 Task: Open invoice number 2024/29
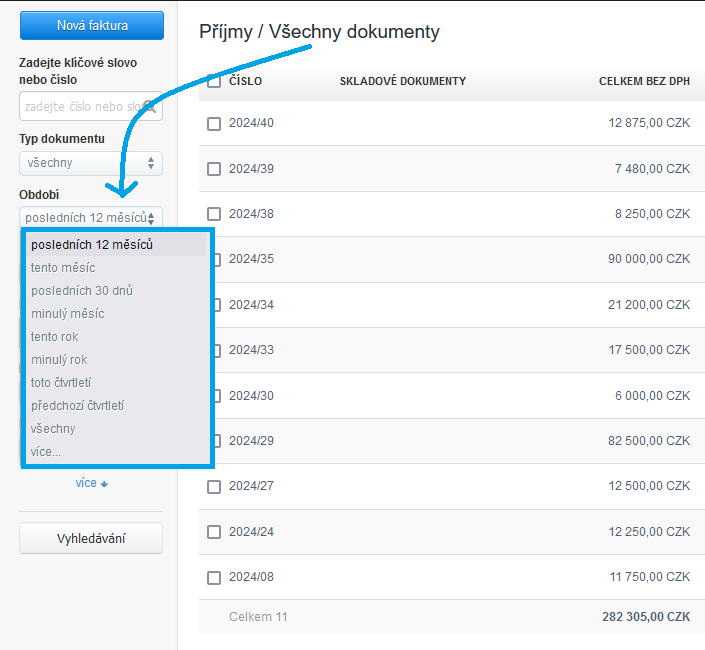click(251, 441)
